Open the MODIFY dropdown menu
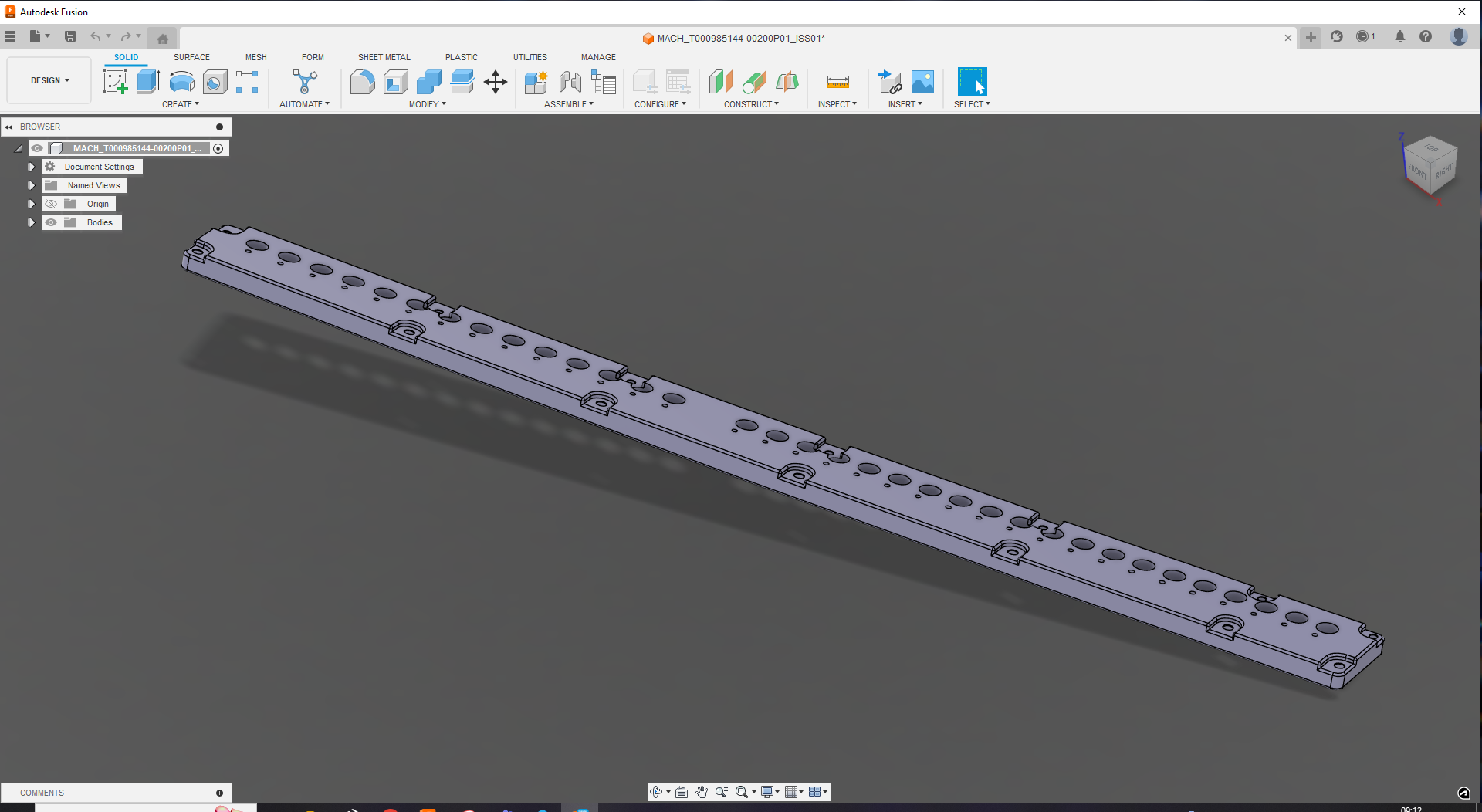Viewport: 1482px width, 812px height. click(x=428, y=104)
